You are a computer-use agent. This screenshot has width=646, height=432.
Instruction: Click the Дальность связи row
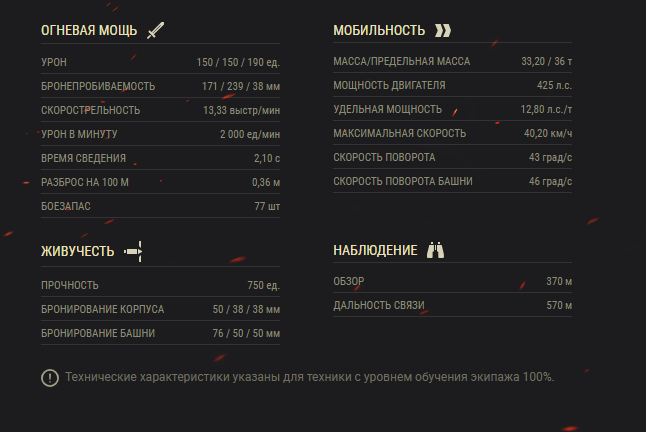(452, 305)
